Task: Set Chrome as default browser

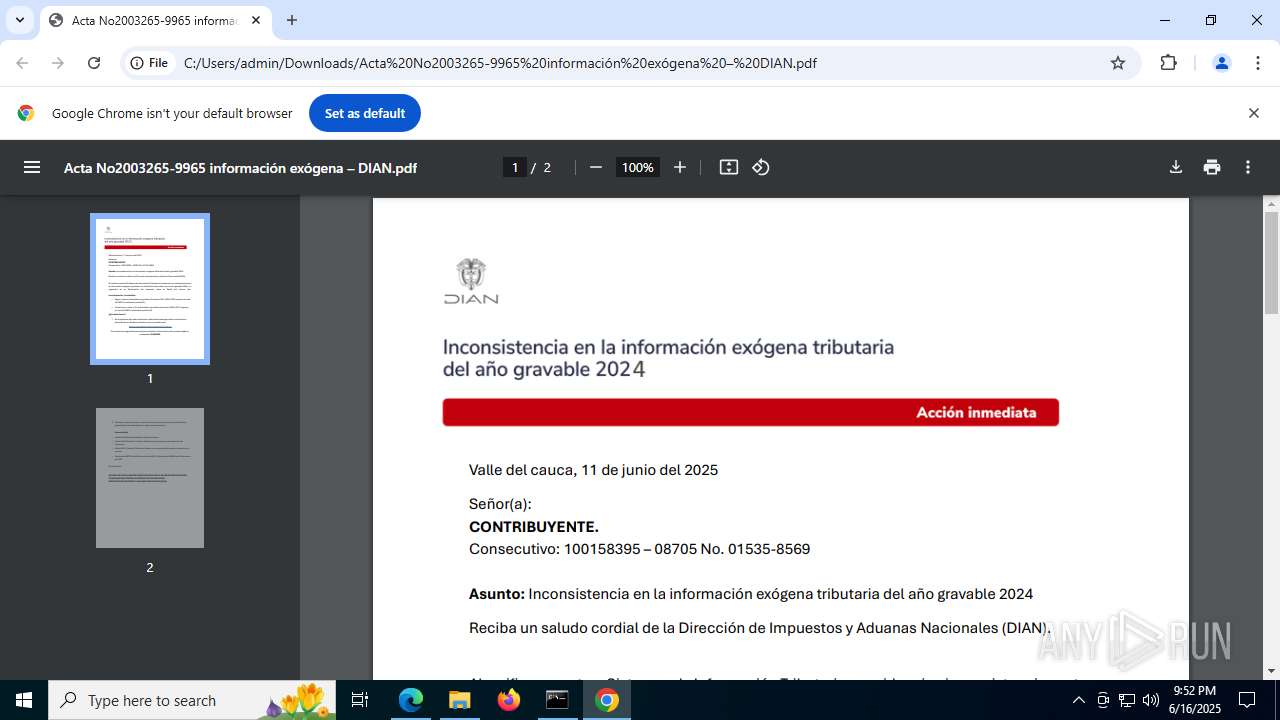Action: coord(365,113)
